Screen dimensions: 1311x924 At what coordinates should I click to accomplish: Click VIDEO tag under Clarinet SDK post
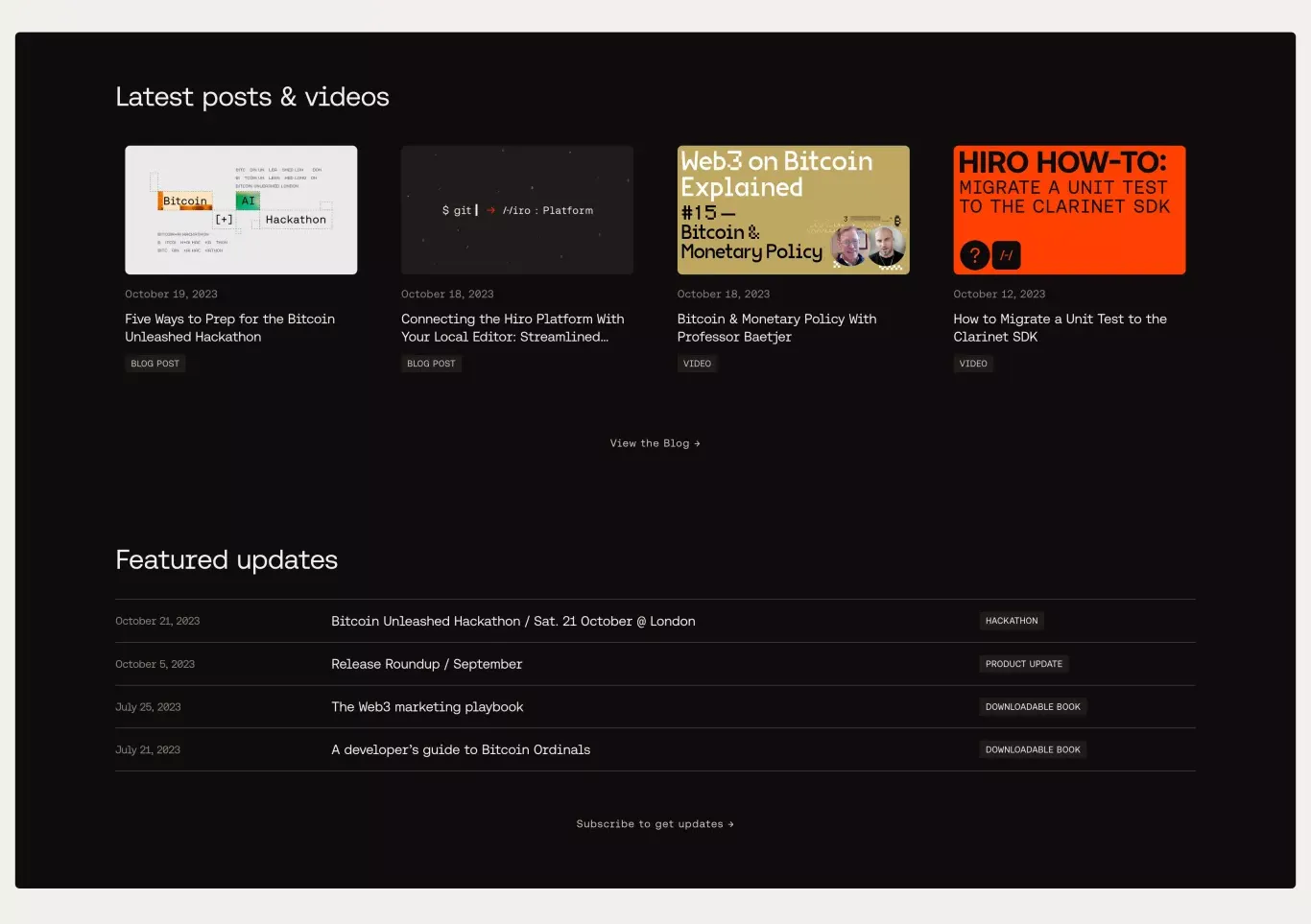coord(973,364)
